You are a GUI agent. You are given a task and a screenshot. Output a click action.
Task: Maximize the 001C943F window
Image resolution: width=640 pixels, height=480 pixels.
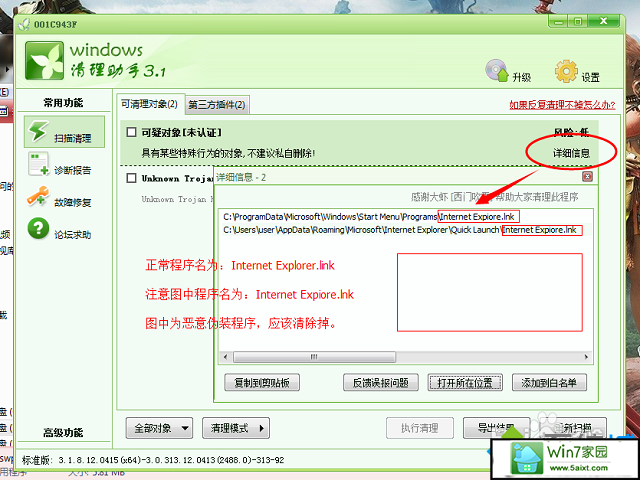point(578,22)
